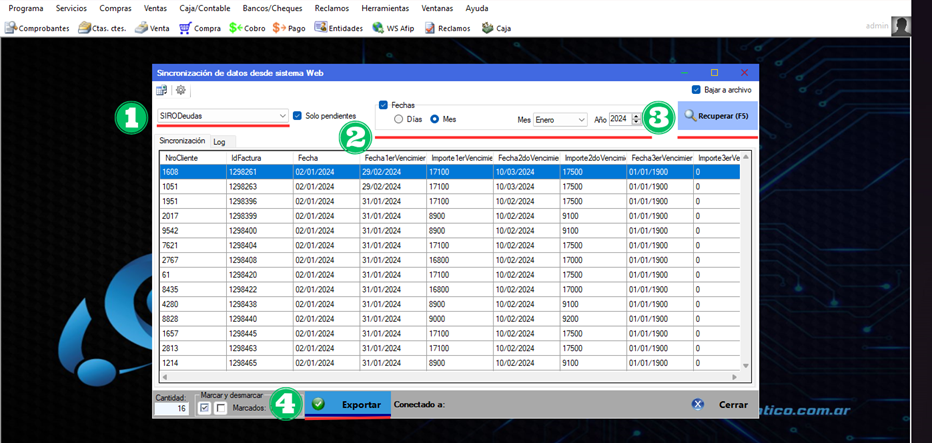Select the Mes radio option
932x443 pixels.
tap(434, 119)
